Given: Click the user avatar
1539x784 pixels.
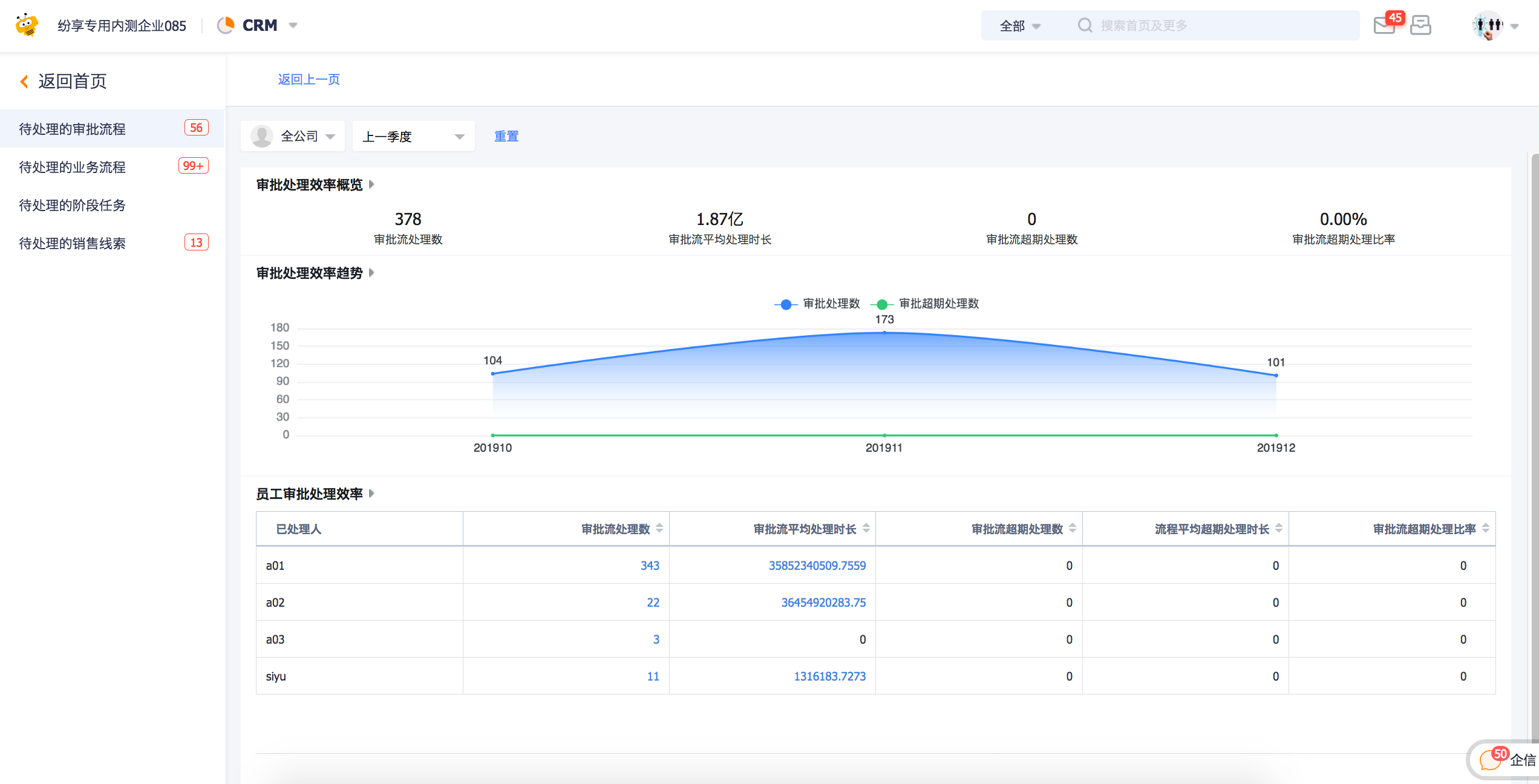Looking at the screenshot, I should click(1488, 25).
